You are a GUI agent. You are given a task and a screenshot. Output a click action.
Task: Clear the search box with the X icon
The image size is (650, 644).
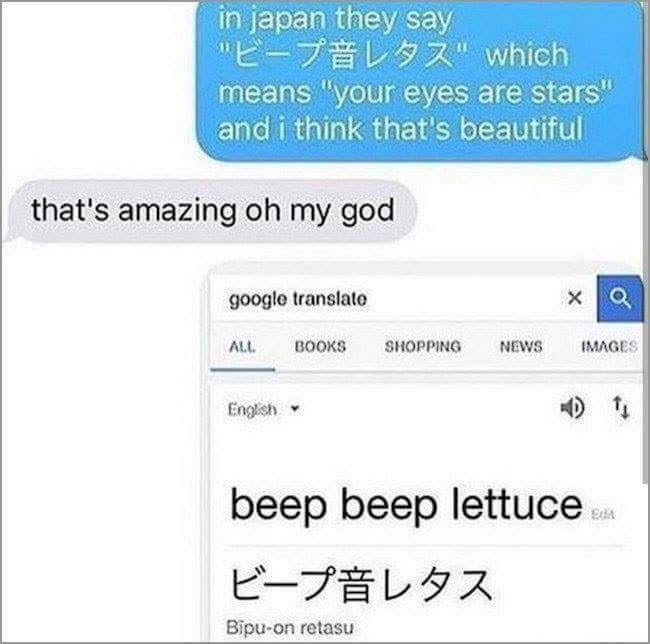point(575,298)
